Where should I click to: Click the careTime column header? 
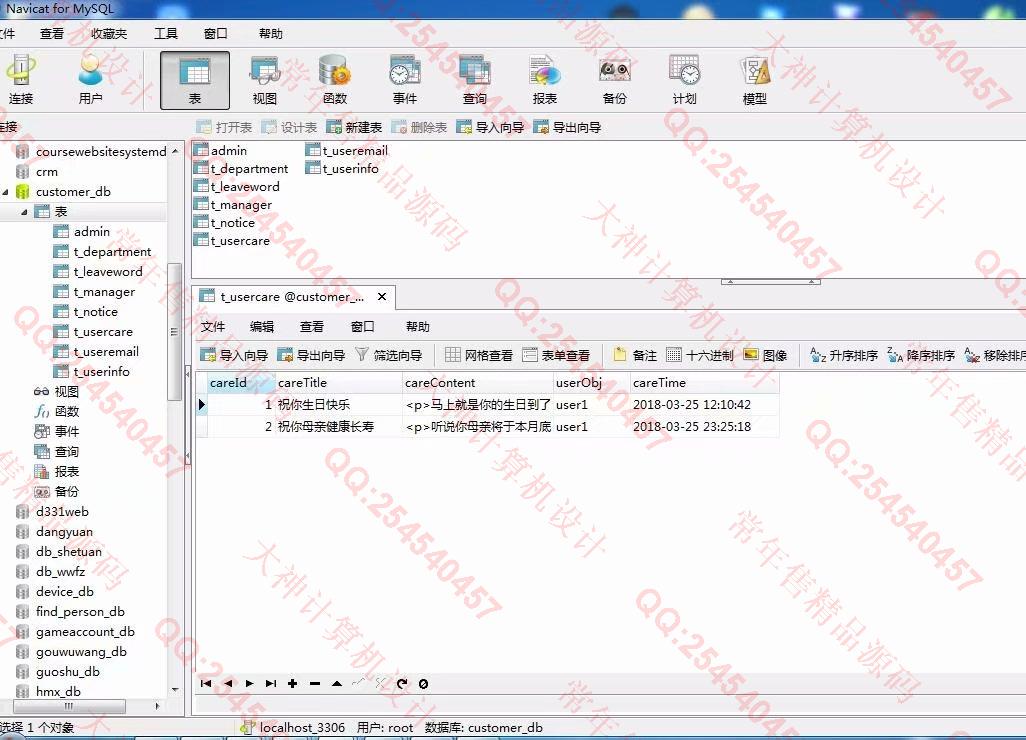pos(705,383)
